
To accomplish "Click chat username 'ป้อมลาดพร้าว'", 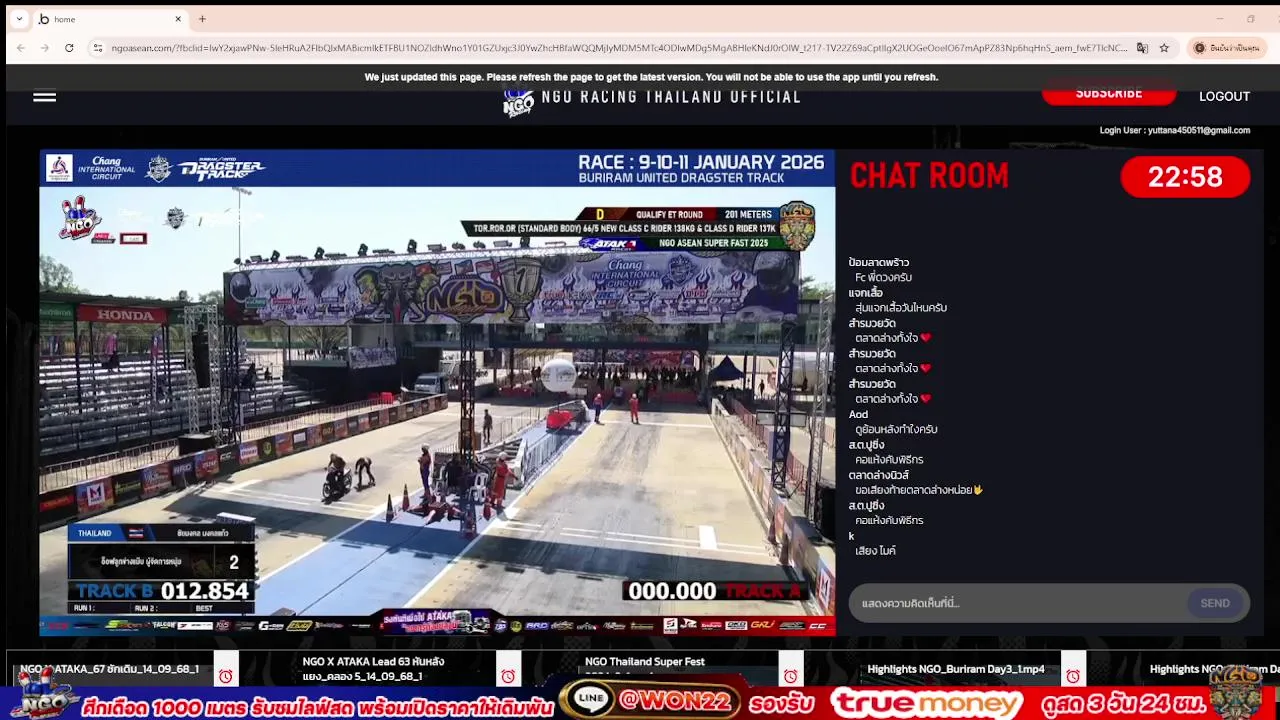I will [x=879, y=262].
